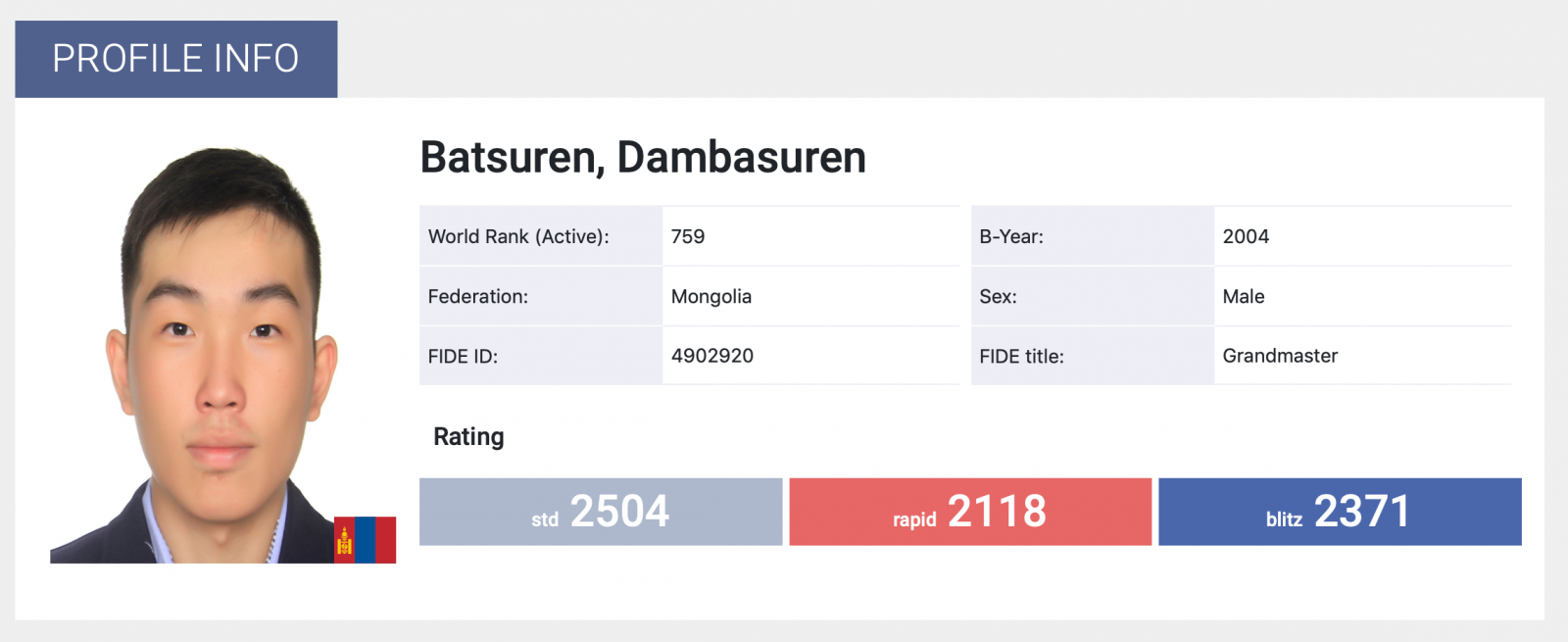Select the PROFILE INFO tab
The image size is (1568, 642).
(176, 59)
